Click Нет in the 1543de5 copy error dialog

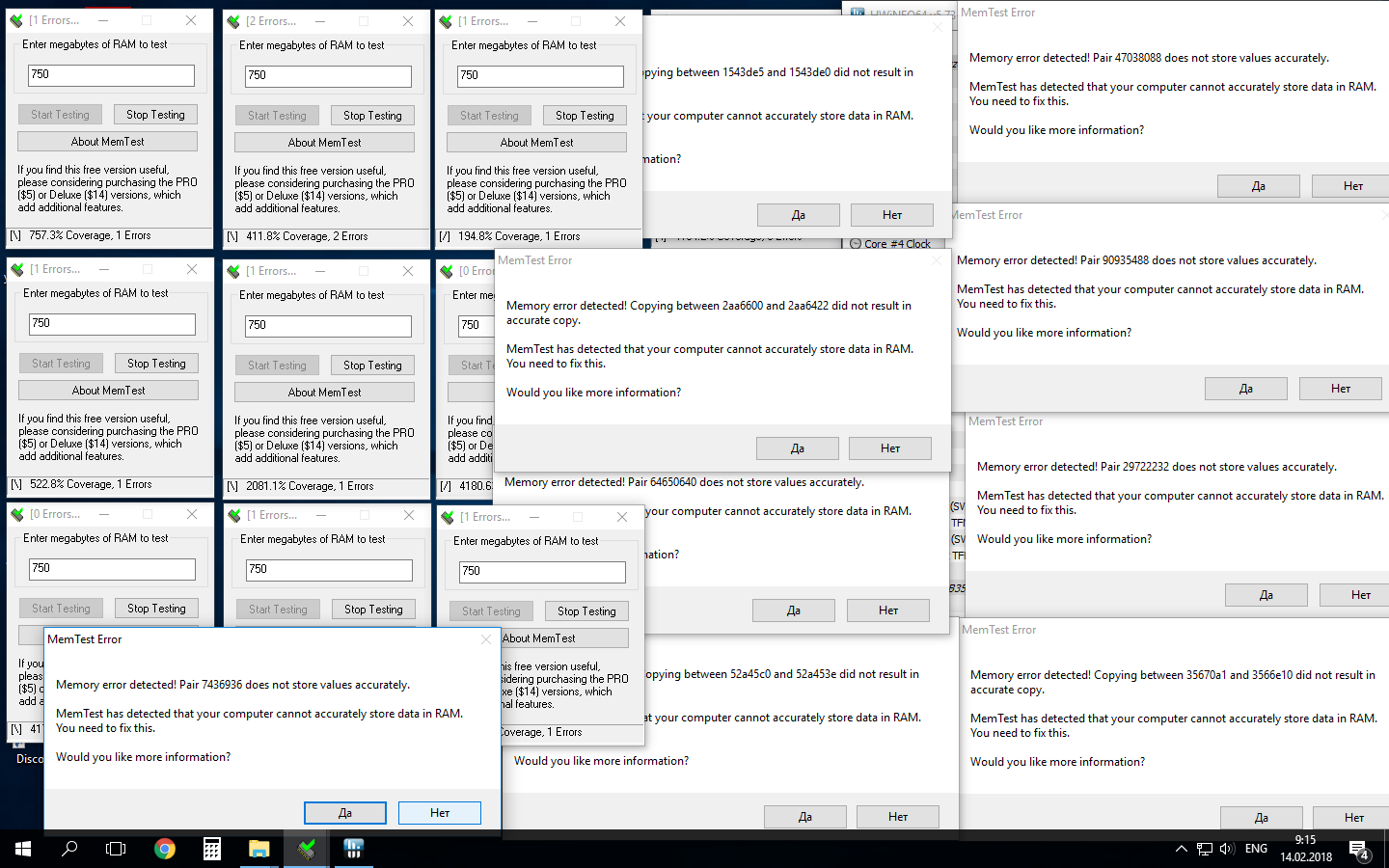pos(892,215)
